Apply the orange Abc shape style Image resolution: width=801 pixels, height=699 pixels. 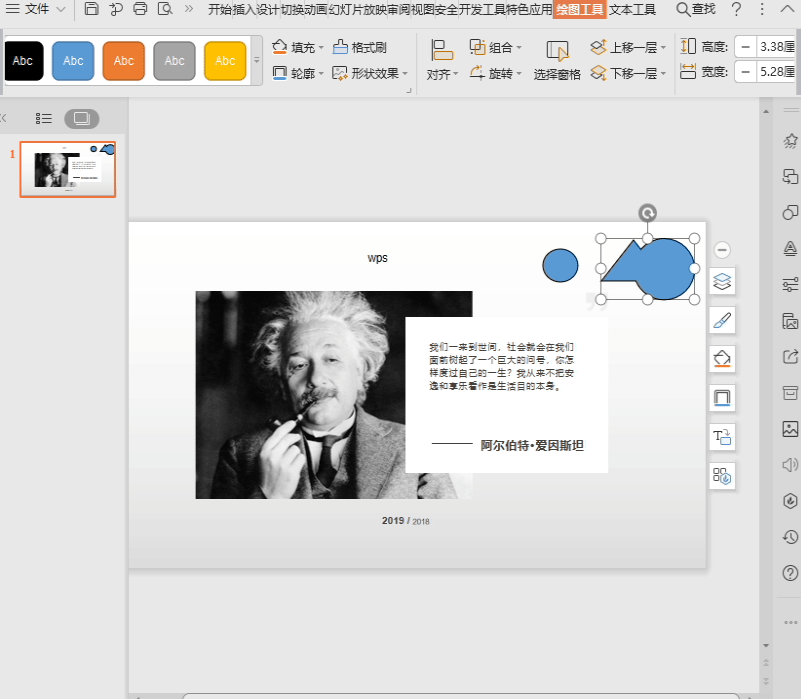tap(124, 61)
